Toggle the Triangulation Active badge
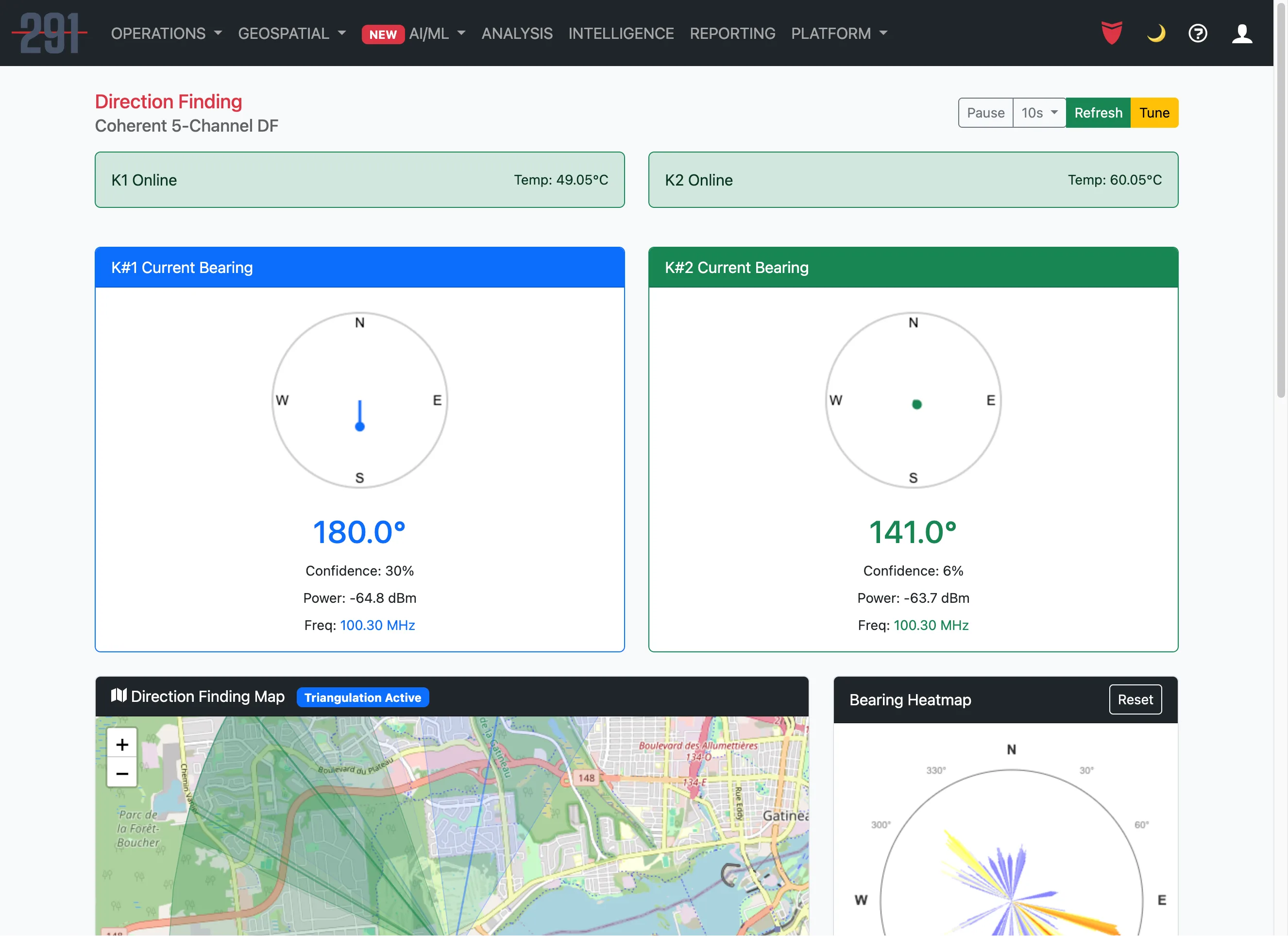Screen dimensions: 1288x936 [x=362, y=698]
